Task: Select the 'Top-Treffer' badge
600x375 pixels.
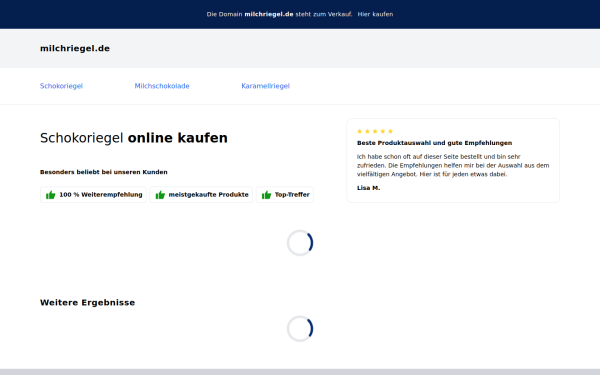Action: point(285,195)
